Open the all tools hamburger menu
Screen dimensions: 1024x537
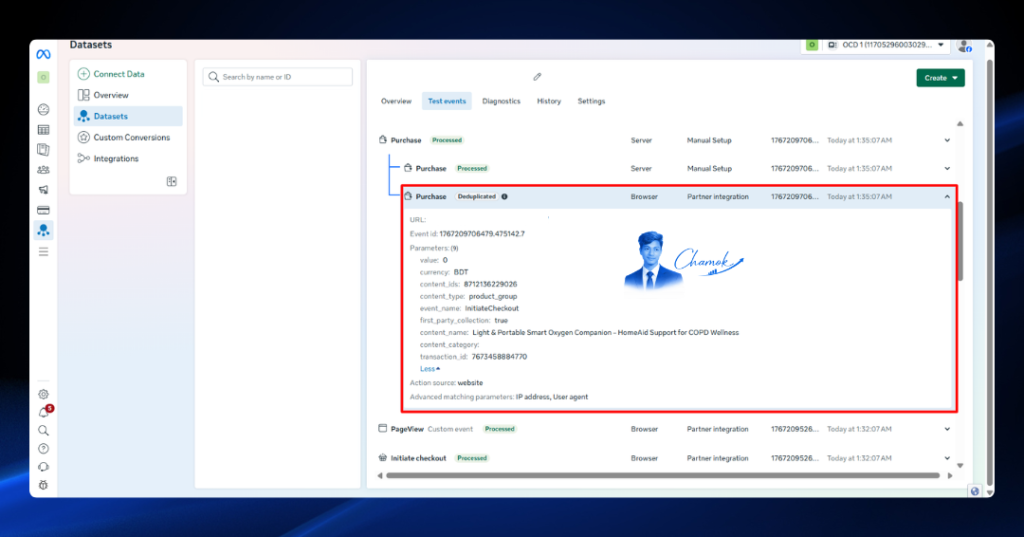pos(43,252)
